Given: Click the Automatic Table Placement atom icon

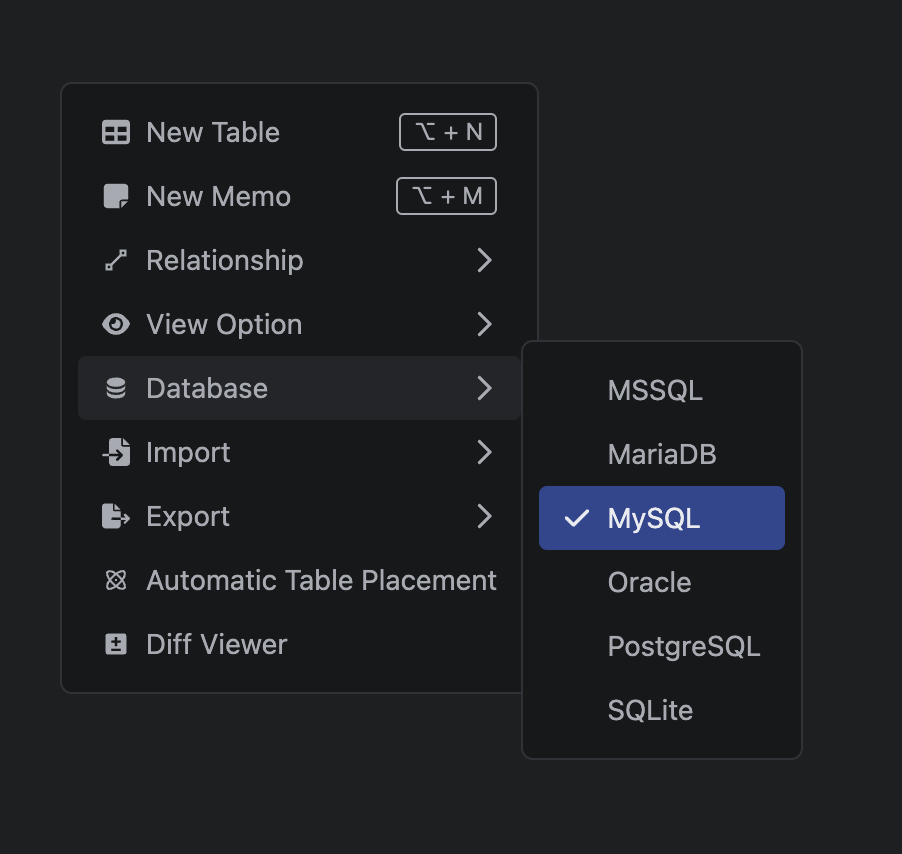Looking at the screenshot, I should tap(116, 581).
